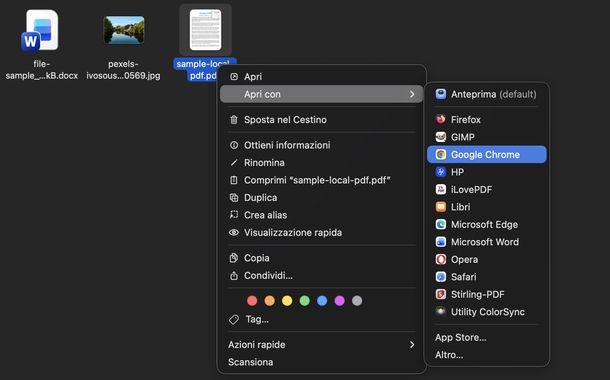Click the Apri con menu label
The width and height of the screenshot is (610, 380).
262,94
